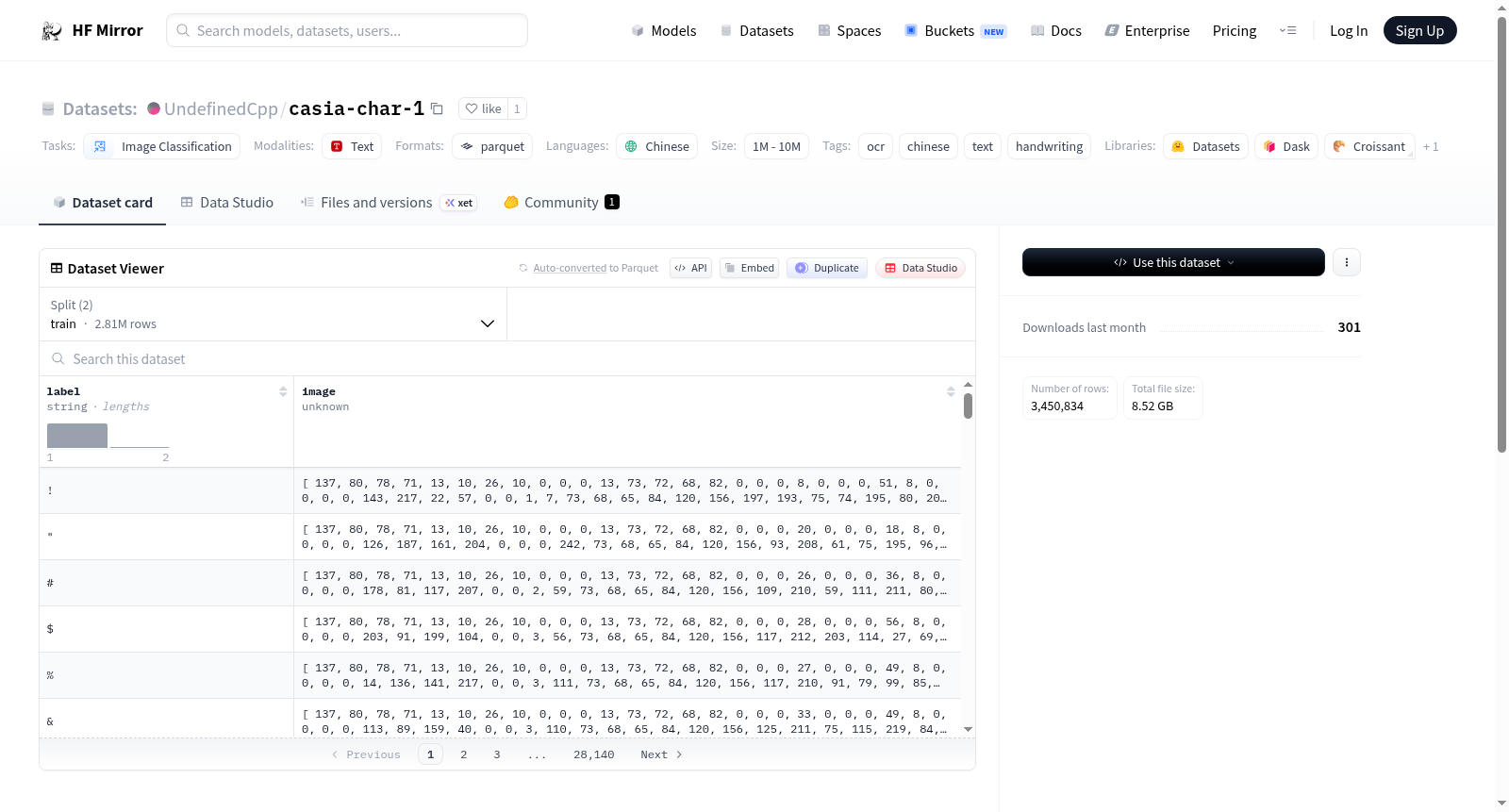Open the Datasets nav item
Screen dimensions: 1509x812
pos(757,31)
